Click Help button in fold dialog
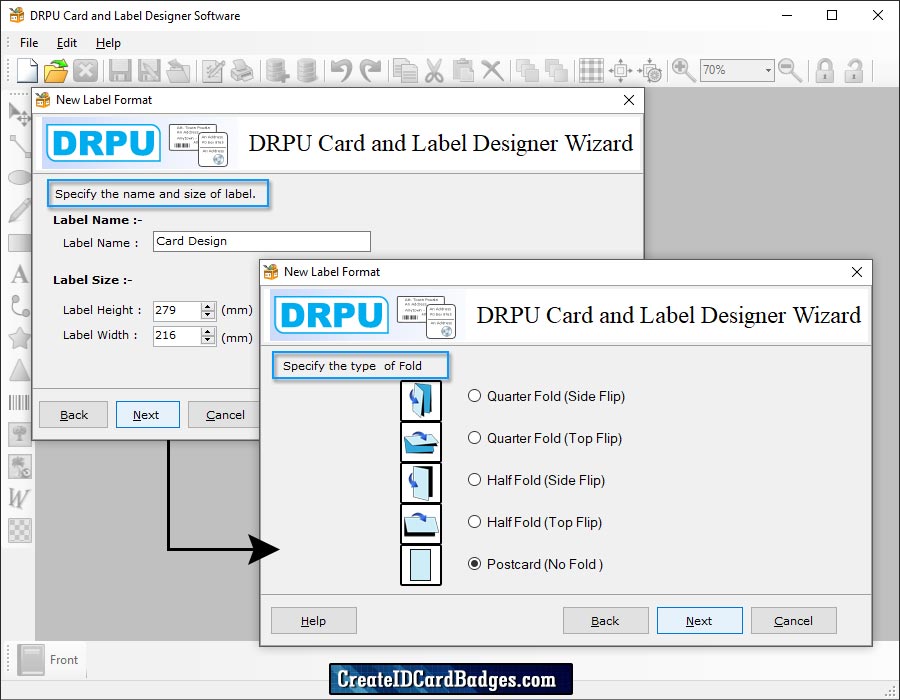Viewport: 900px width, 700px height. (x=313, y=621)
